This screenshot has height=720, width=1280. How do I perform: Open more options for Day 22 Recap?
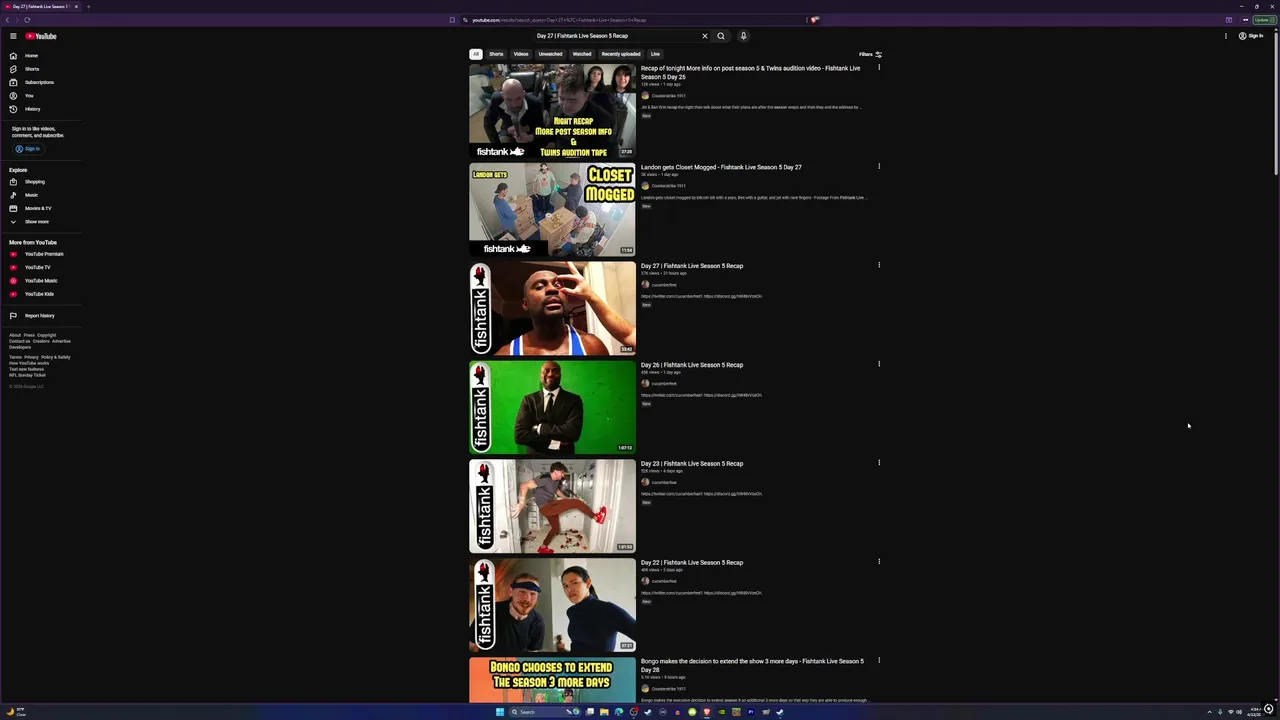click(x=879, y=563)
